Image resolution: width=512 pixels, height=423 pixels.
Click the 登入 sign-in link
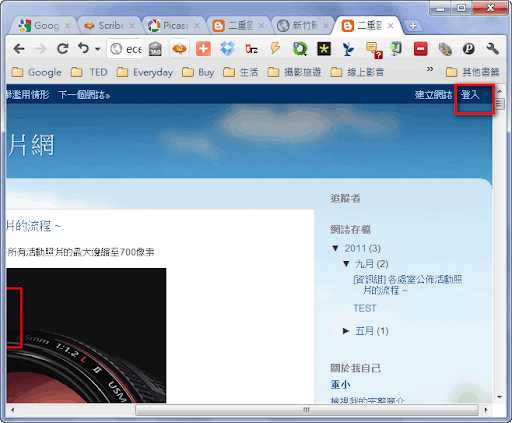(x=470, y=95)
